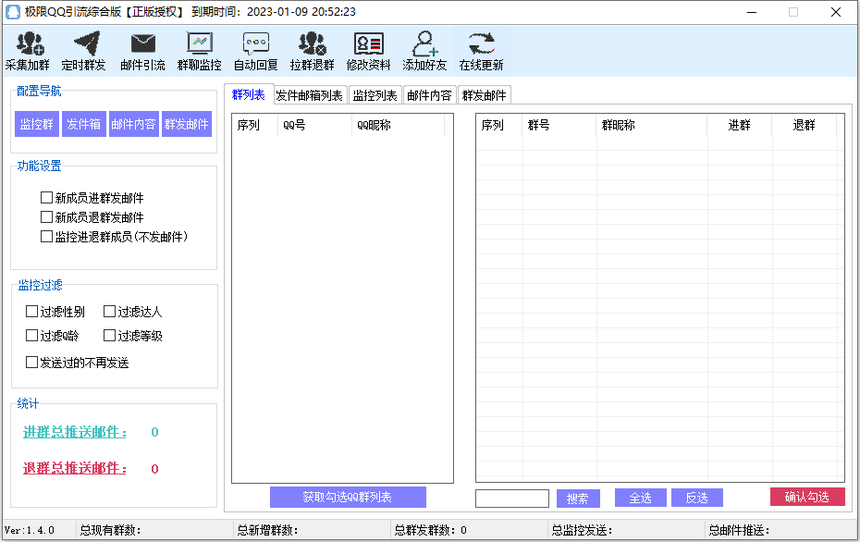Screen dimensions: 860x542
Task: Enable 新成员进群发邮件 checkbox
Action: (47, 197)
